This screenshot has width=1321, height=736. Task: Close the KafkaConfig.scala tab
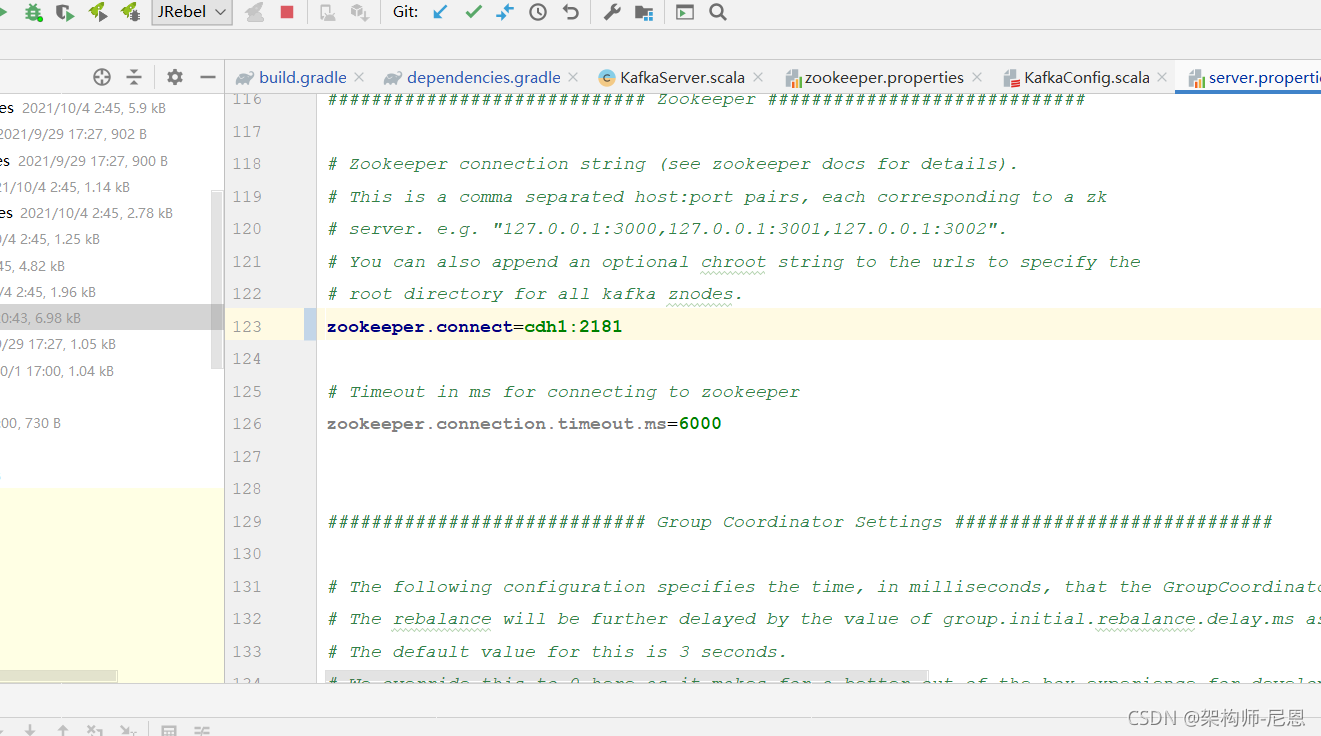[1162, 77]
